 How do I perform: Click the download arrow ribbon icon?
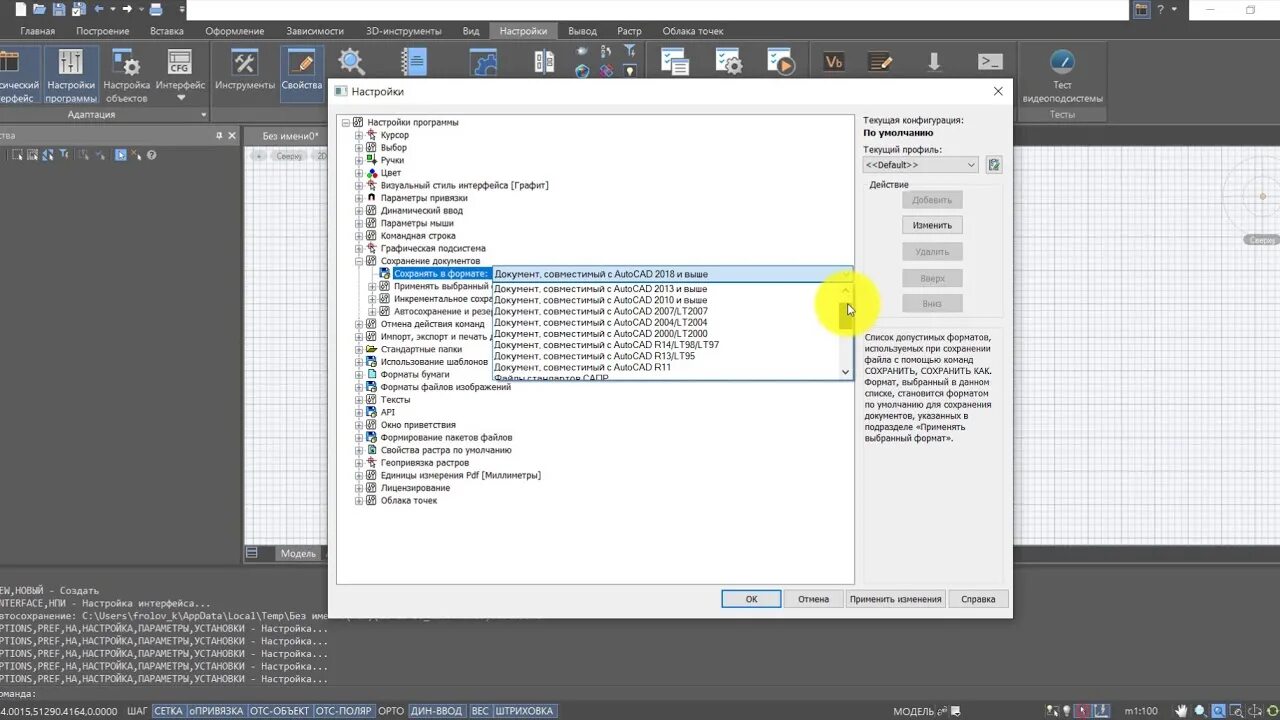[934, 62]
